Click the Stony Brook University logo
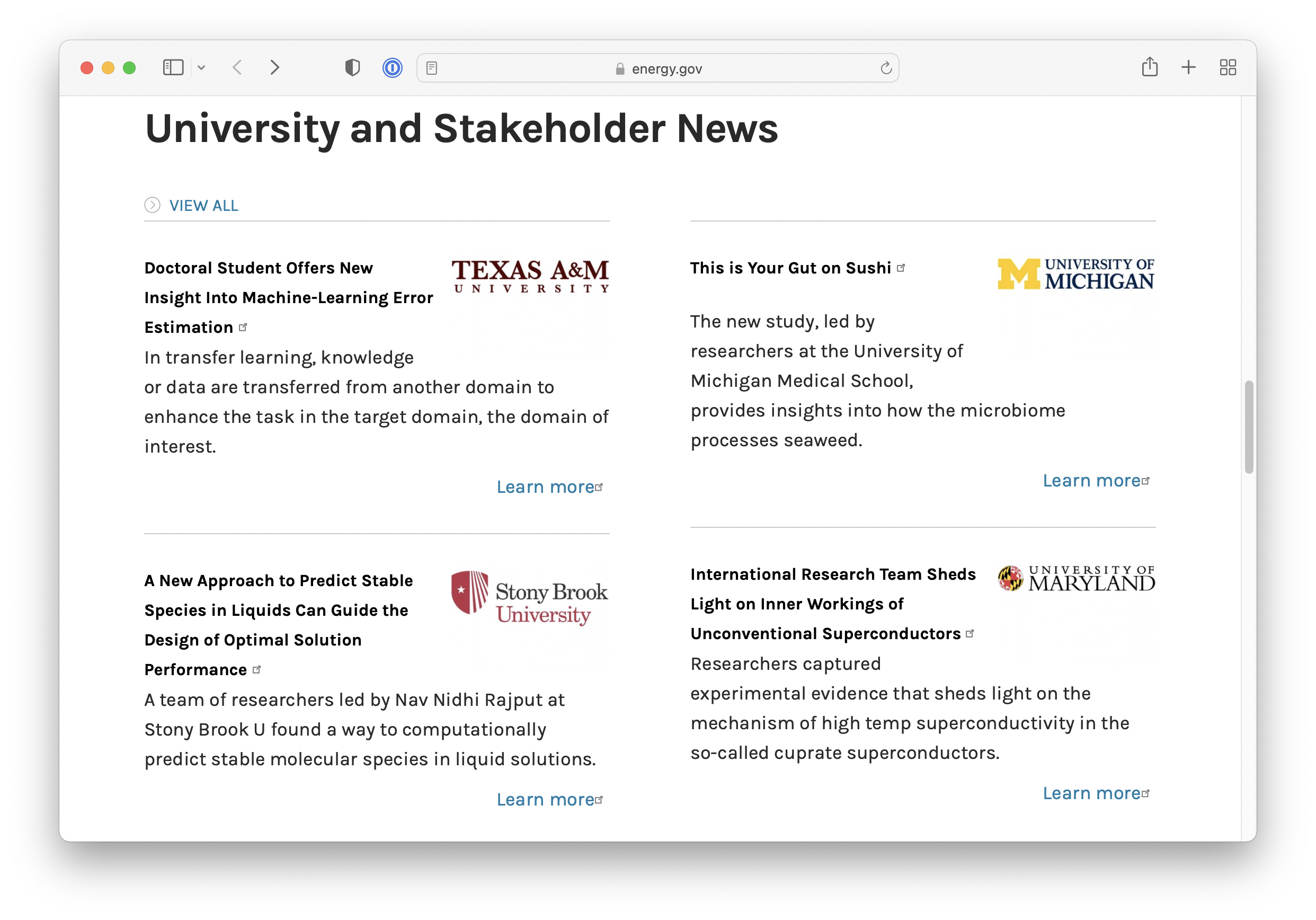Image resolution: width=1316 pixels, height=920 pixels. (x=529, y=597)
